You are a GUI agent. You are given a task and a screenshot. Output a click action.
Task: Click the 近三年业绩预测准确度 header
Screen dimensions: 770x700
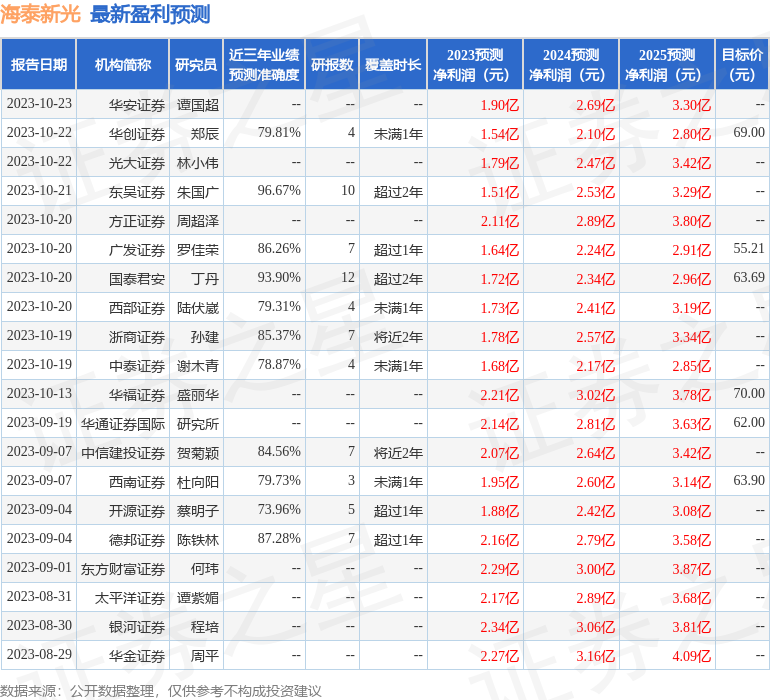264,65
